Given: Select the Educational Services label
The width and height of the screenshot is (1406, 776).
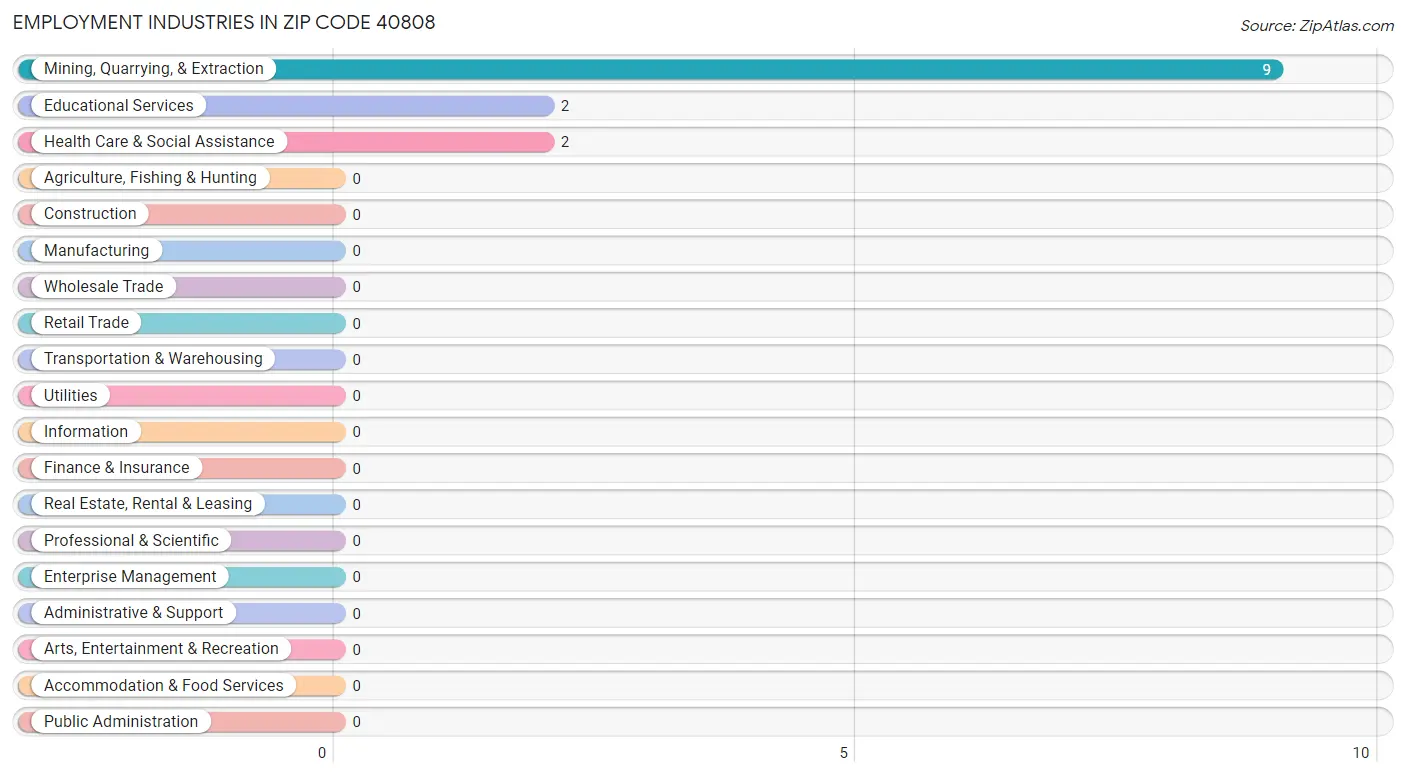Looking at the screenshot, I should pos(119,105).
